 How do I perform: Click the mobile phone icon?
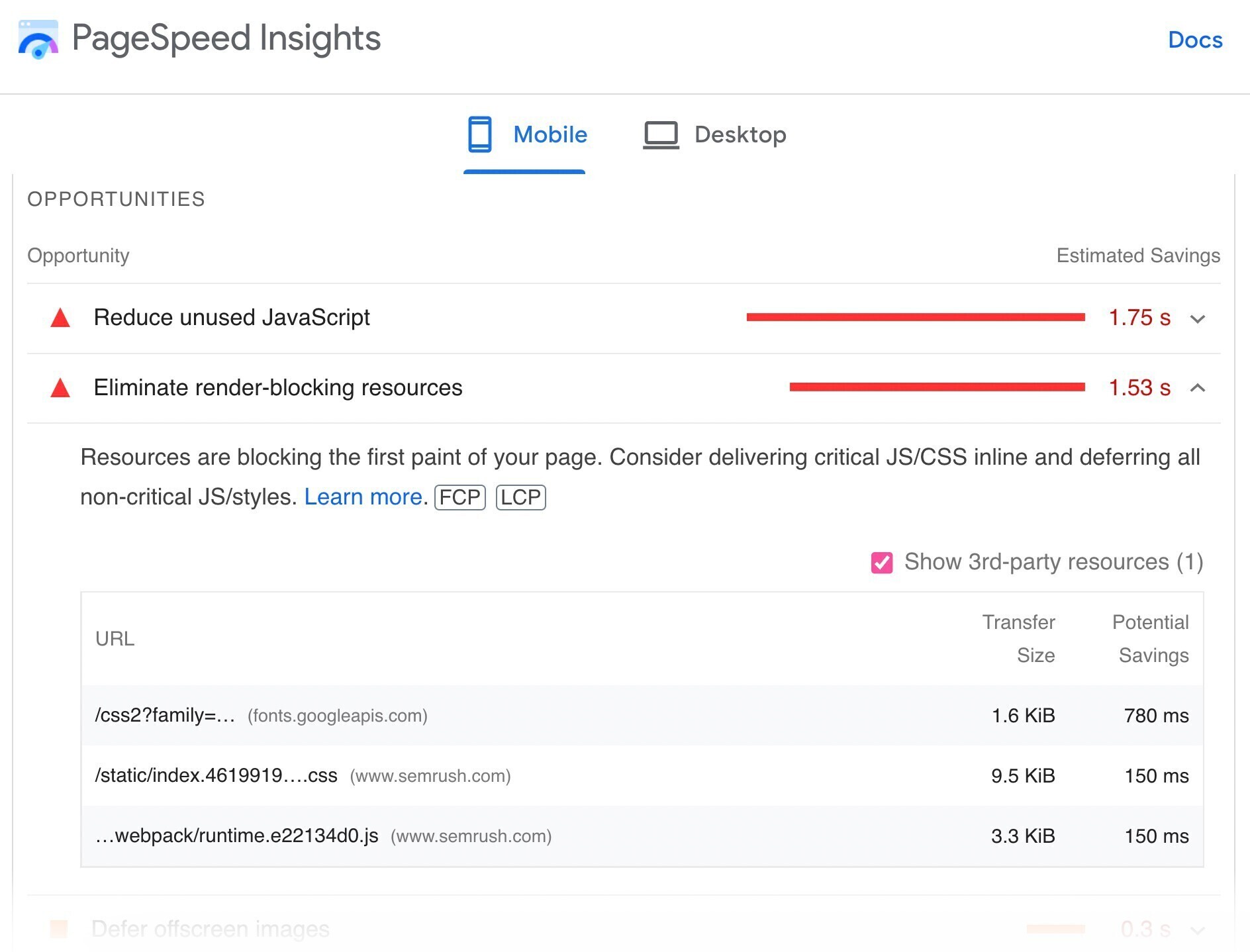point(480,134)
